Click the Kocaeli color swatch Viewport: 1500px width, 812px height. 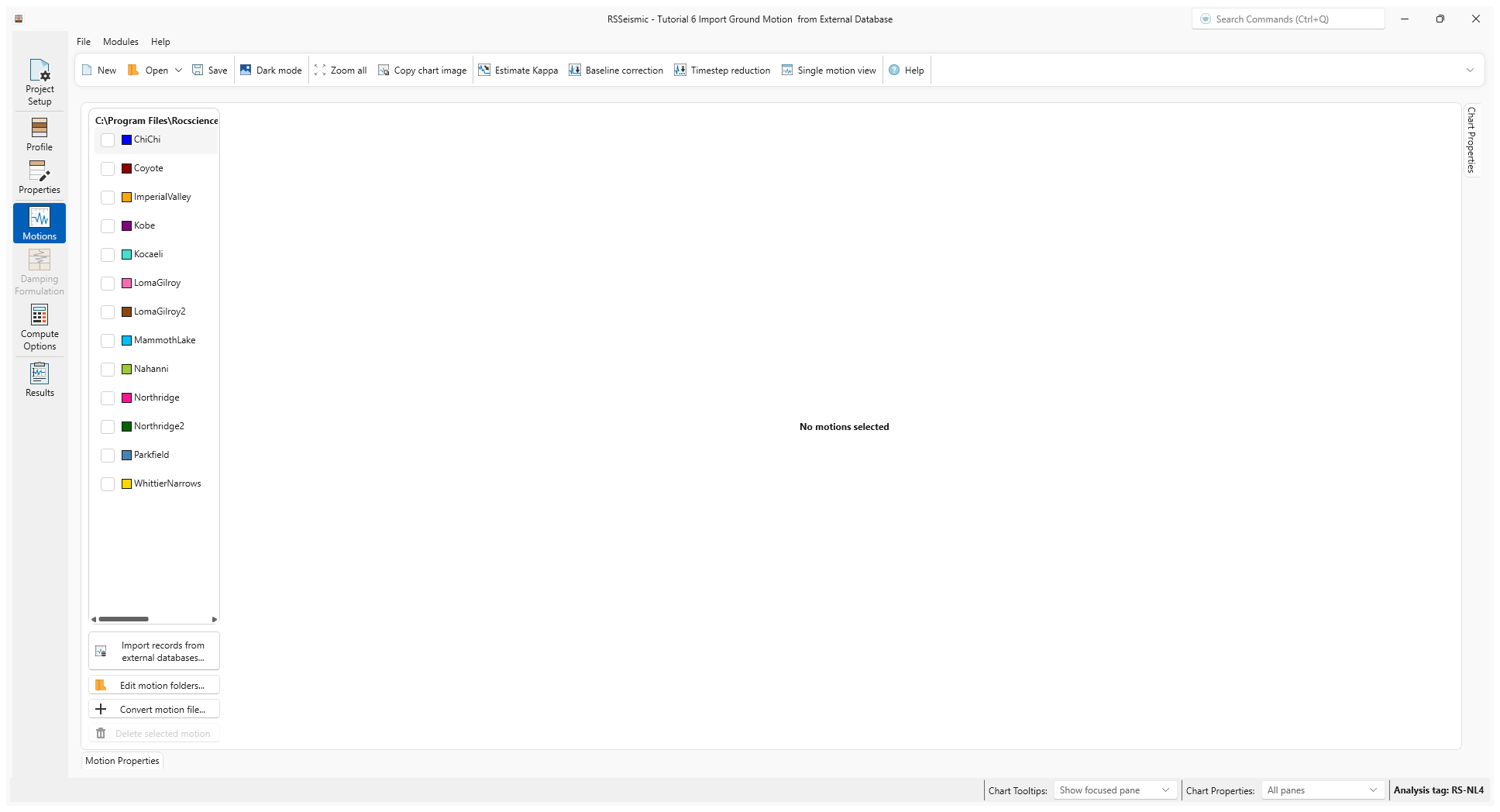pos(126,254)
